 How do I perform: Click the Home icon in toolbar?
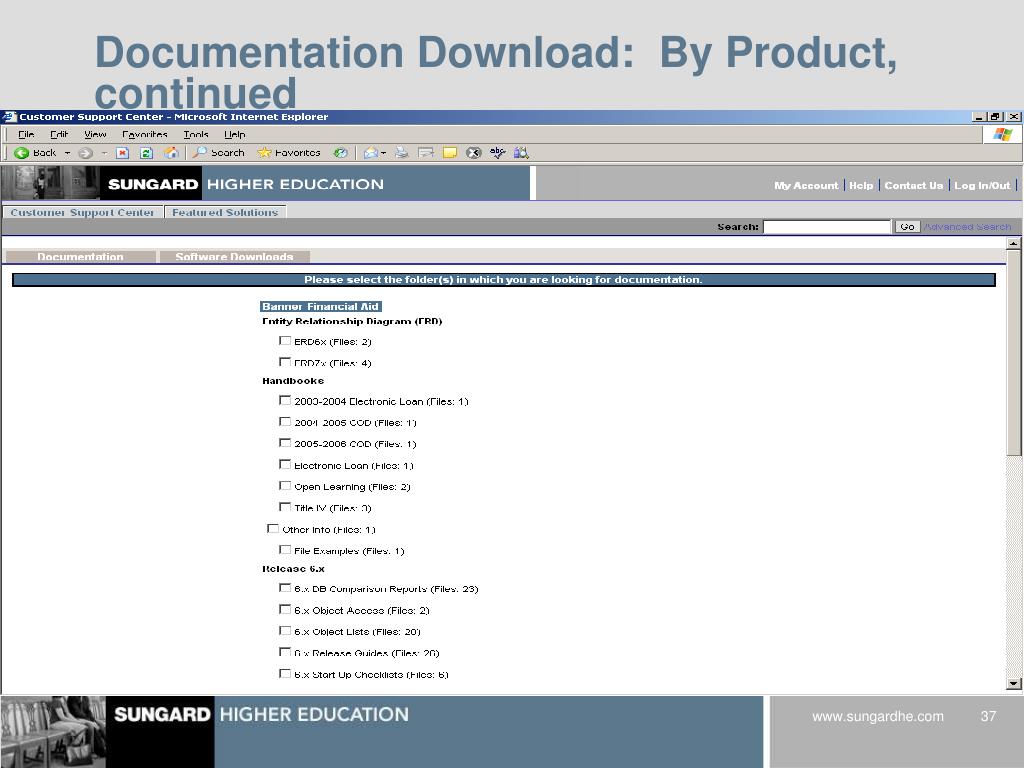(171, 153)
